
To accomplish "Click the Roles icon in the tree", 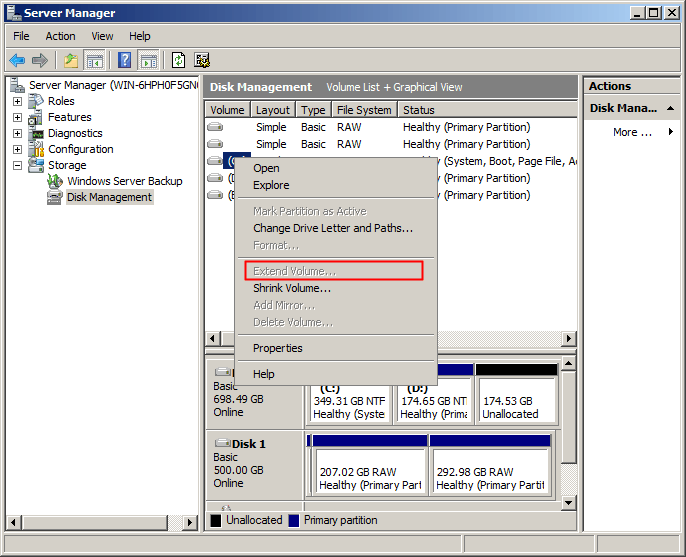I will coord(36,101).
